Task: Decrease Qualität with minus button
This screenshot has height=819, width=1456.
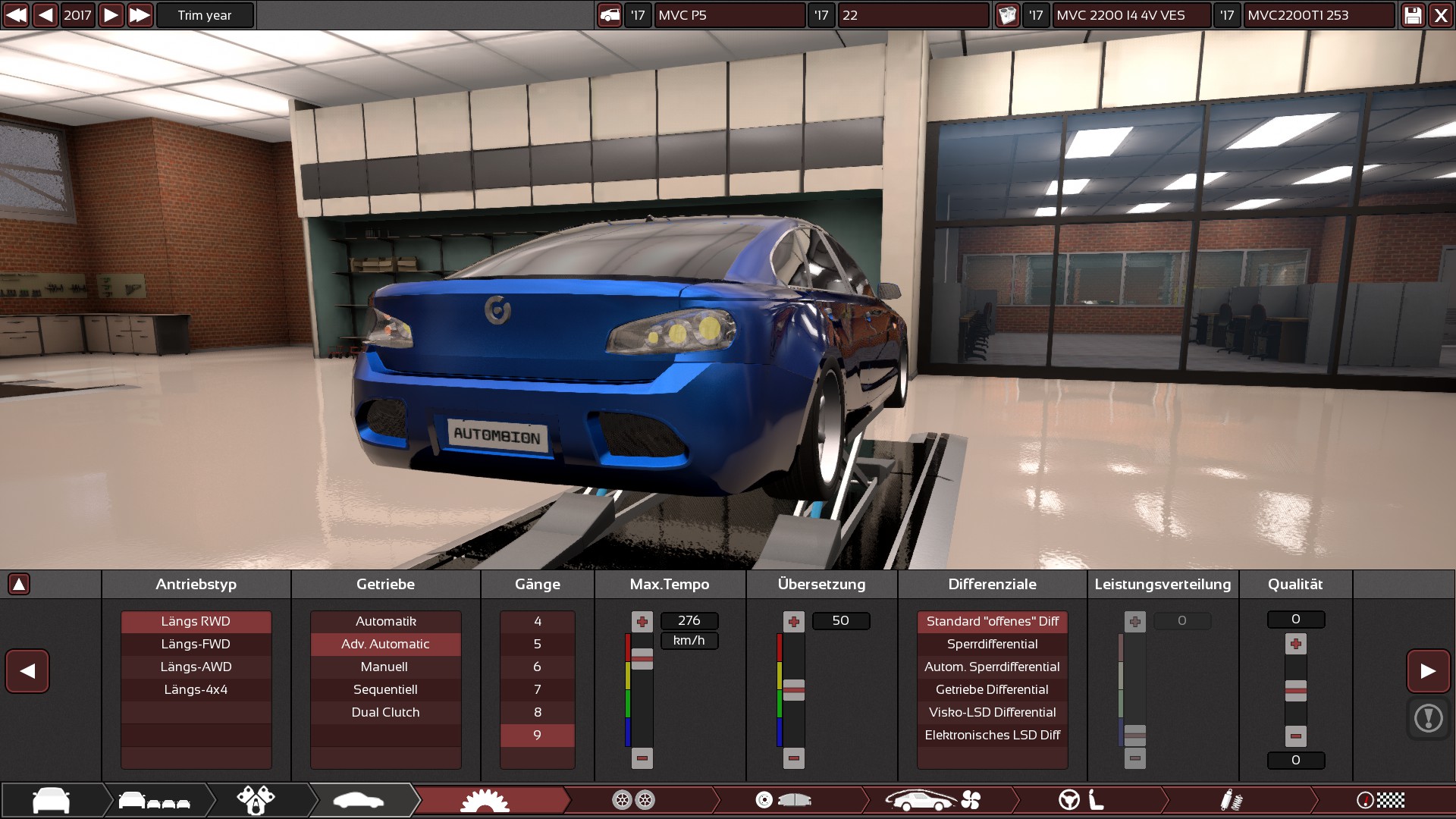Action: [x=1296, y=736]
